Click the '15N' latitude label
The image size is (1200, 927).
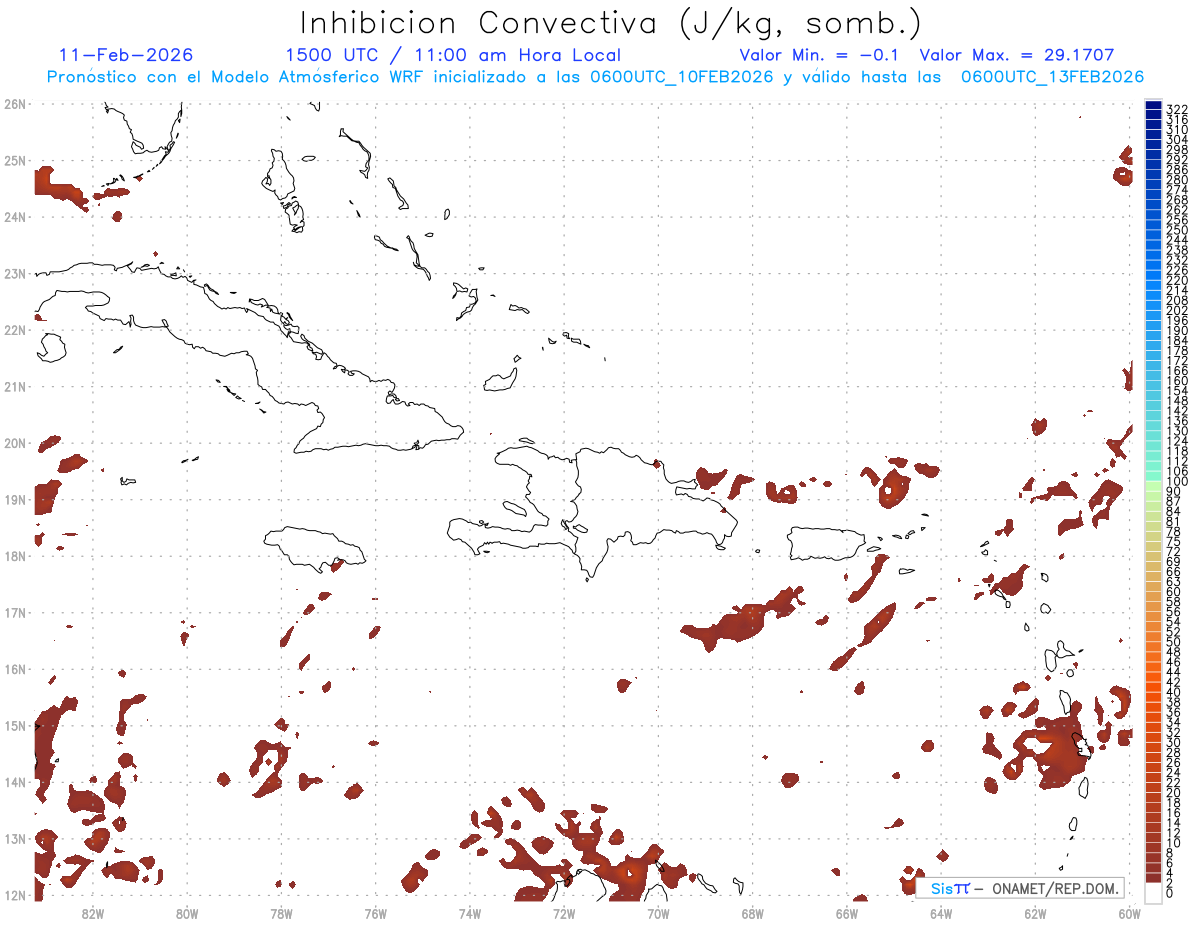[15, 725]
